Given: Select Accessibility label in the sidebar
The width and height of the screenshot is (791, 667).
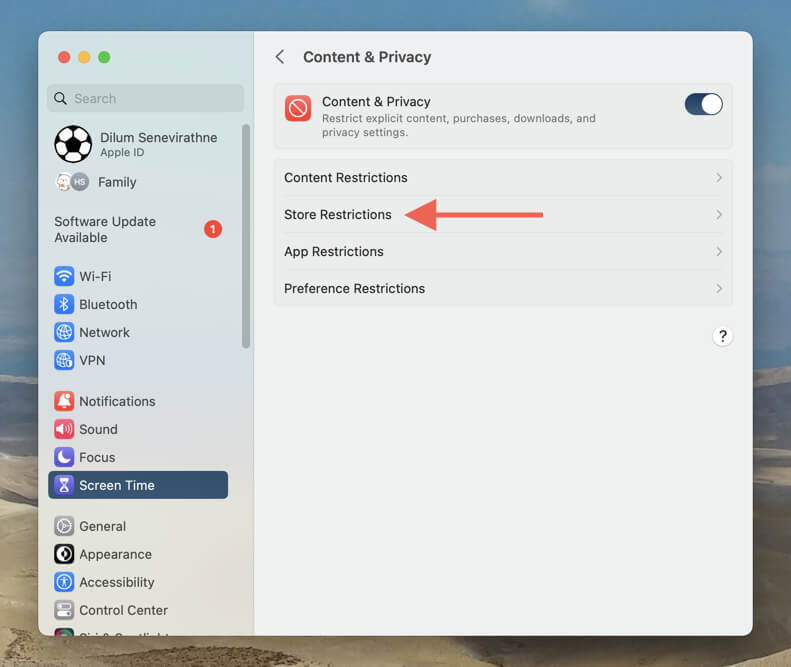Looking at the screenshot, I should click(117, 582).
